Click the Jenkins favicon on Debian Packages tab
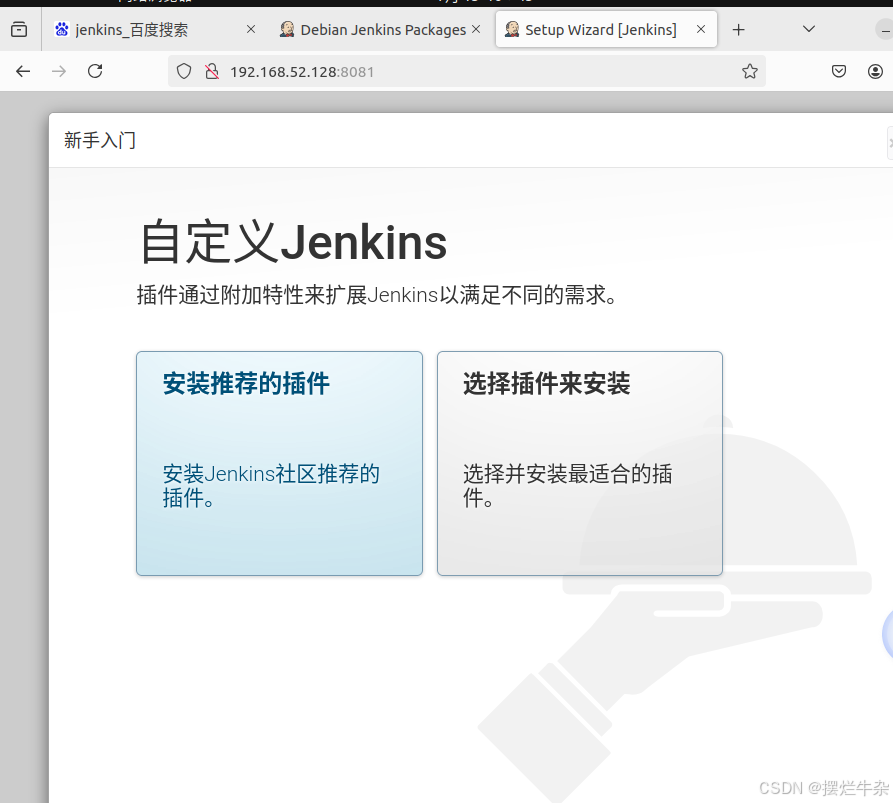This screenshot has width=893, height=803. [287, 29]
